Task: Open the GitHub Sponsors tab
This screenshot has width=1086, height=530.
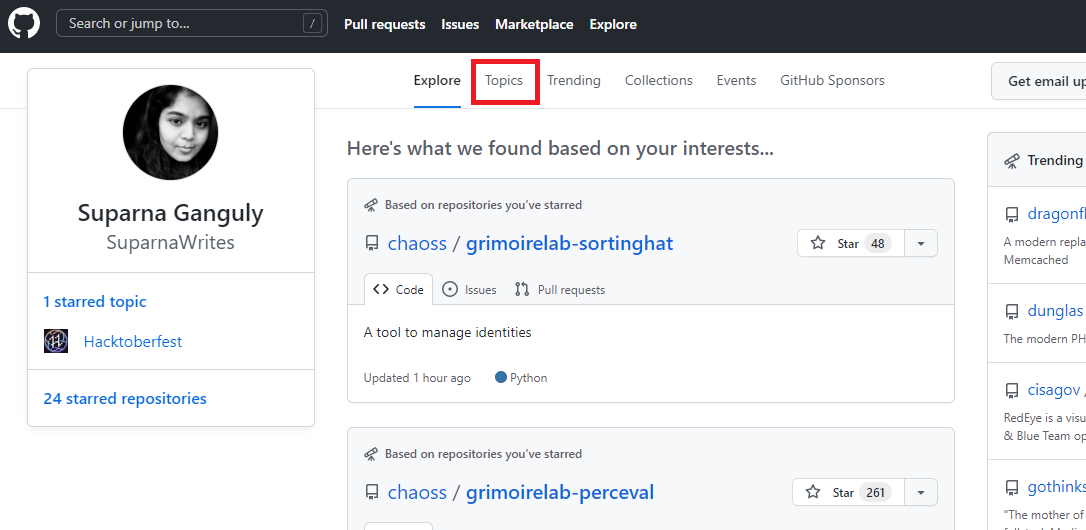Action: click(832, 80)
